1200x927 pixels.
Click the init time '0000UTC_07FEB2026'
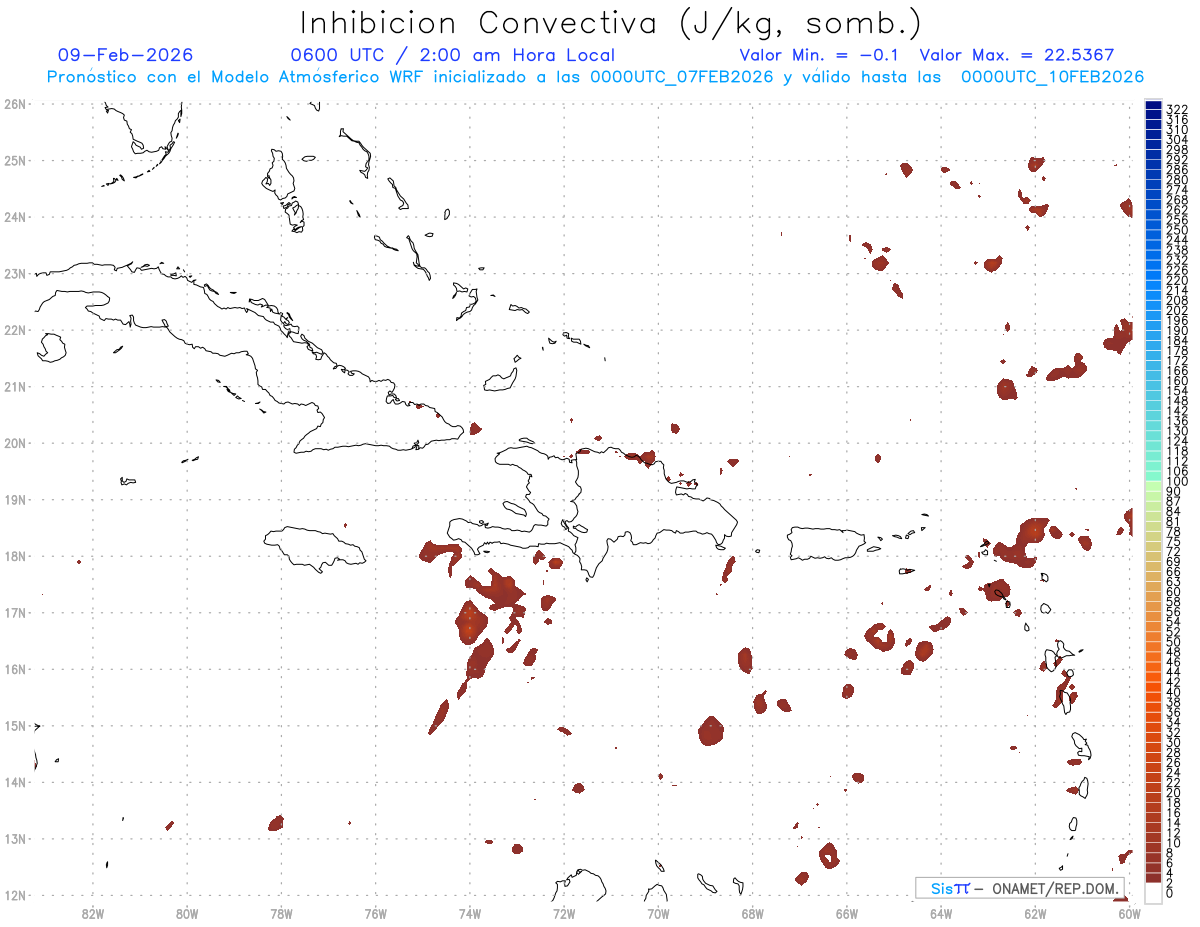coord(682,77)
